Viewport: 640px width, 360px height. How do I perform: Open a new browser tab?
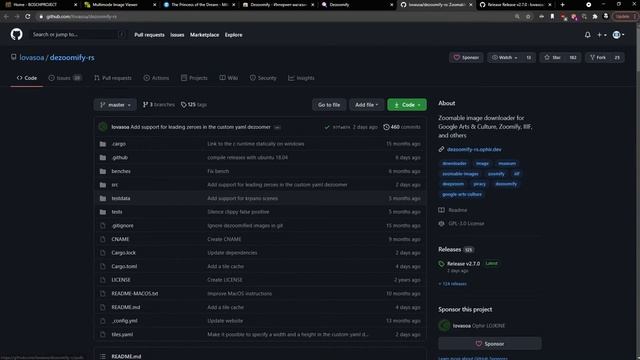[x=562, y=4]
